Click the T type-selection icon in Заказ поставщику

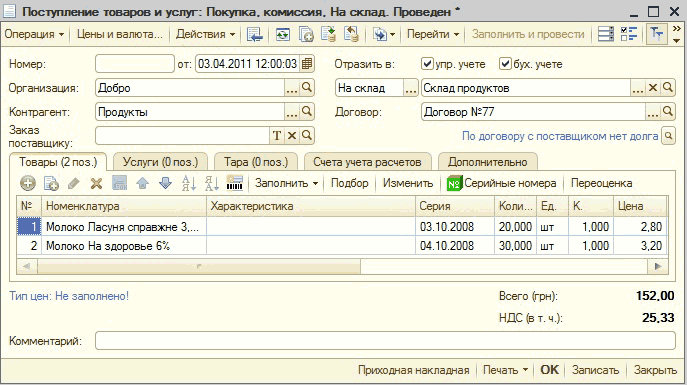click(x=277, y=136)
